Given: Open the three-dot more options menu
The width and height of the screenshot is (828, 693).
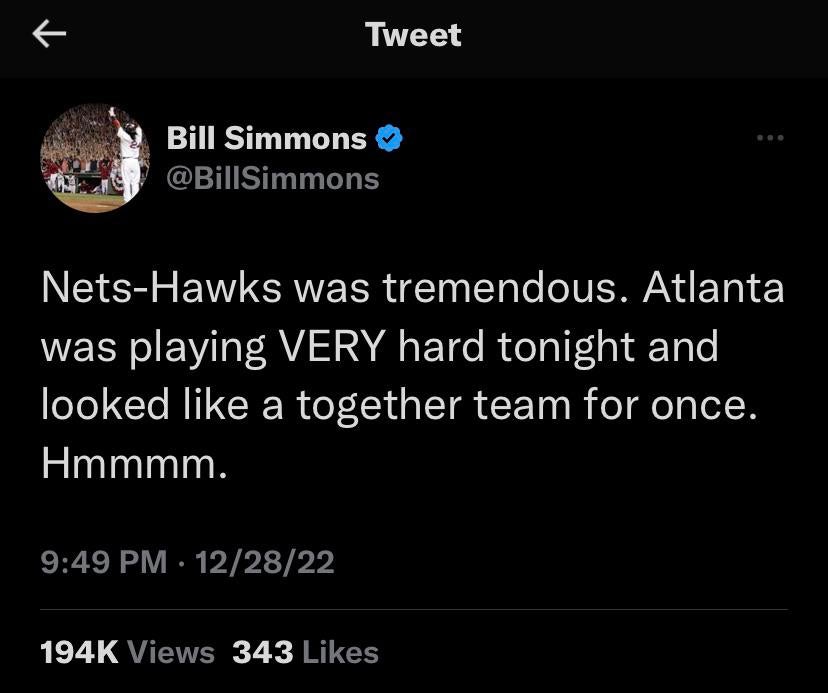Looking at the screenshot, I should tap(770, 137).
